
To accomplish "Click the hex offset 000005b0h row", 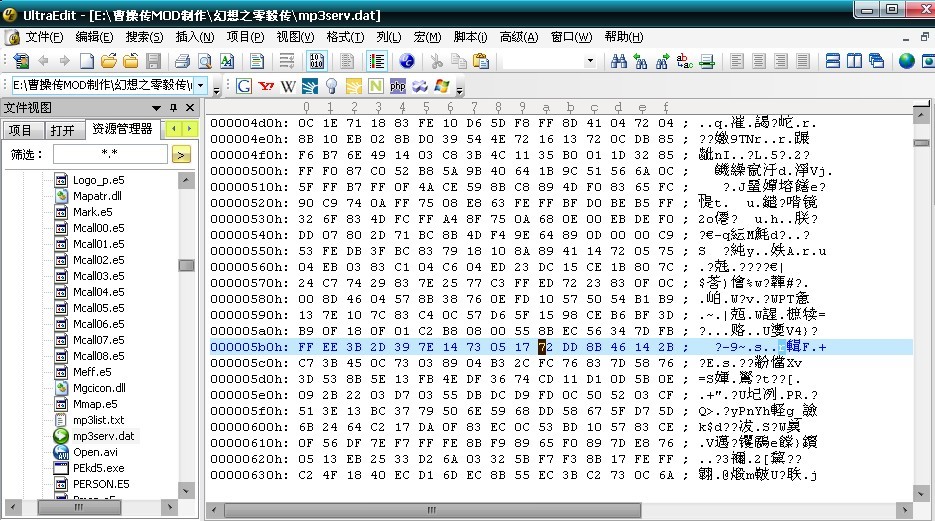I will coord(561,347).
